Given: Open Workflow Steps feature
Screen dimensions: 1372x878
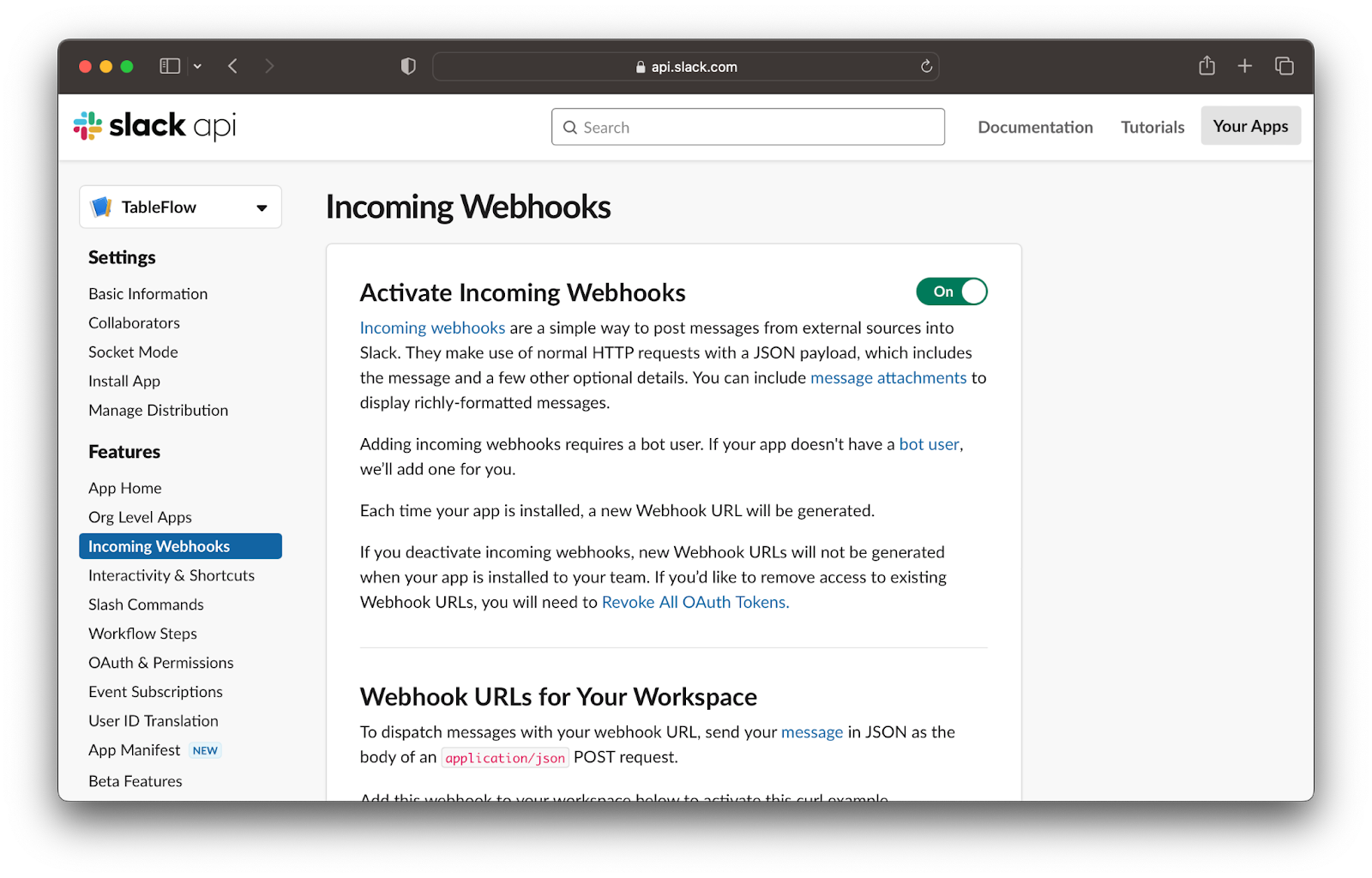Looking at the screenshot, I should pos(142,634).
